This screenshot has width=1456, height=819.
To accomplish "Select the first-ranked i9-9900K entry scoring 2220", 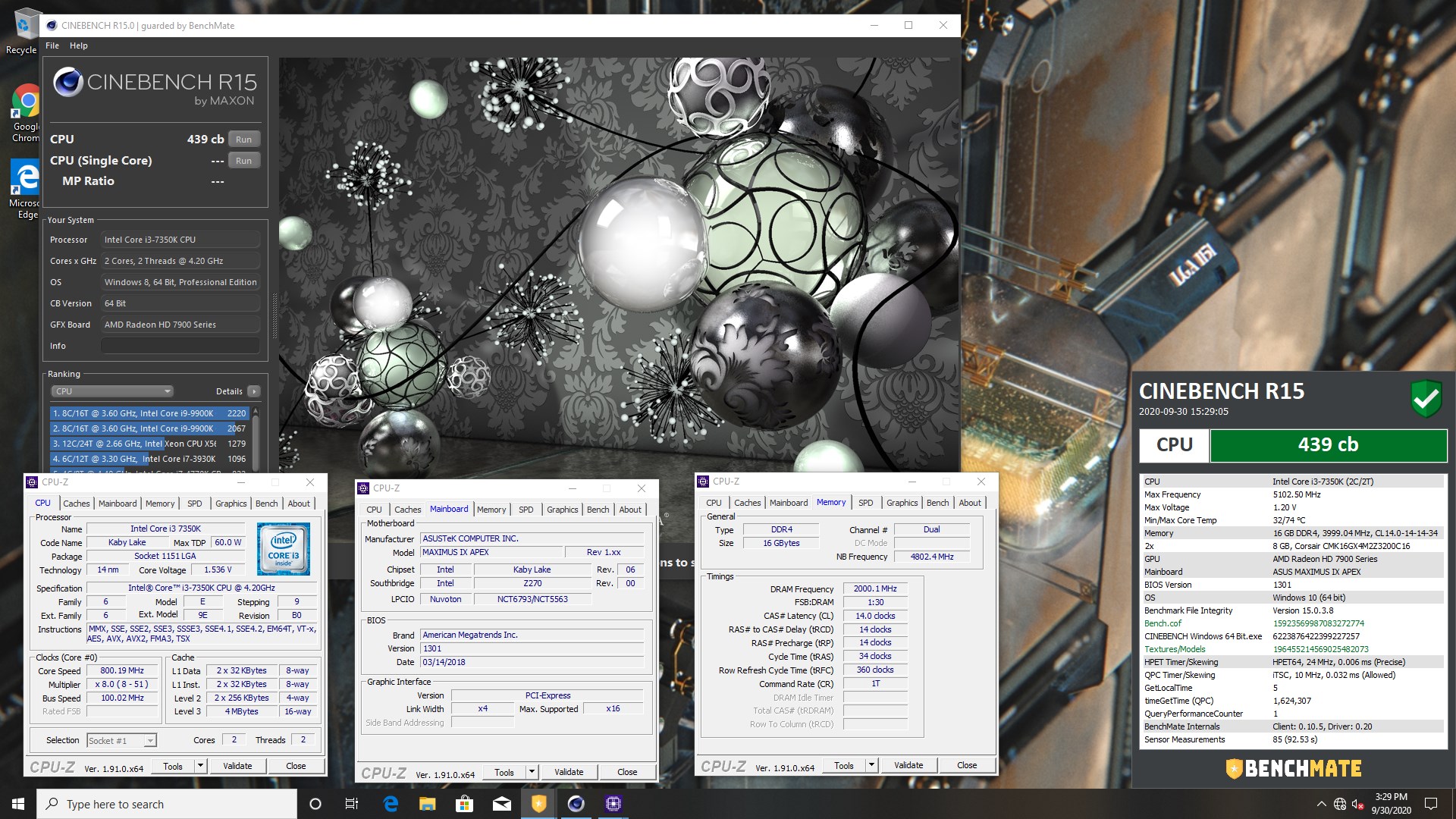I will click(149, 413).
